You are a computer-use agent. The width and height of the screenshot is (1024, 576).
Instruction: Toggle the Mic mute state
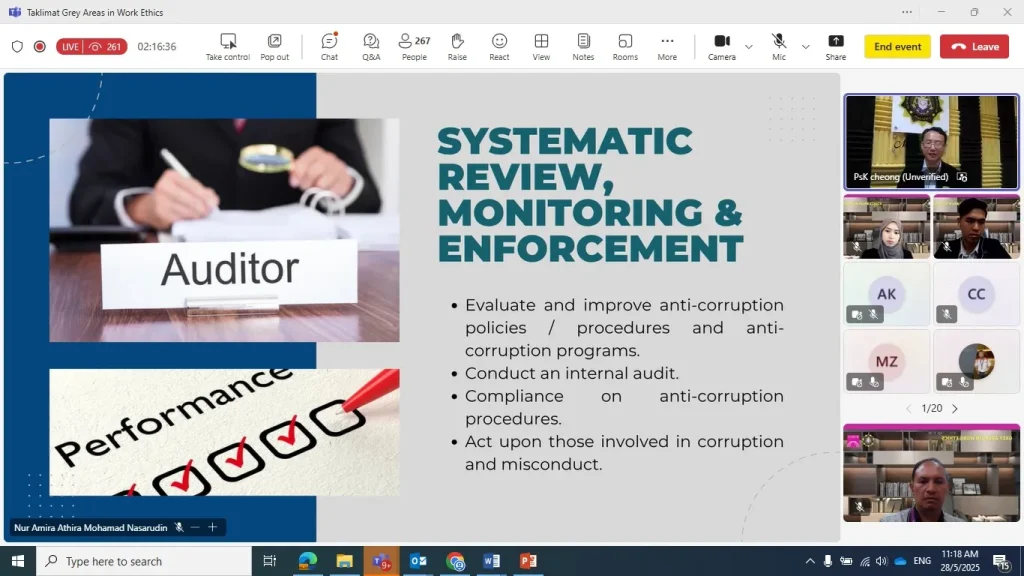(x=779, y=46)
